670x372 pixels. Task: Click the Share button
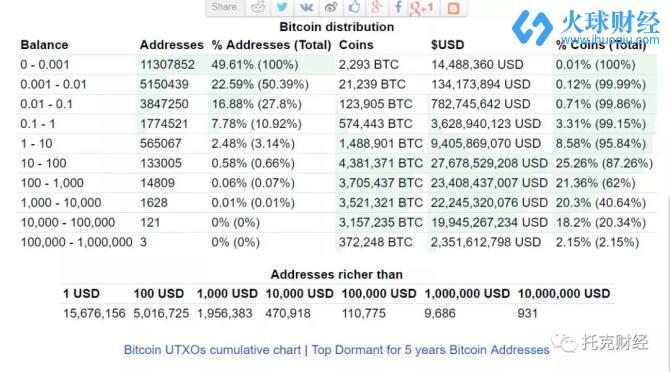[224, 7]
